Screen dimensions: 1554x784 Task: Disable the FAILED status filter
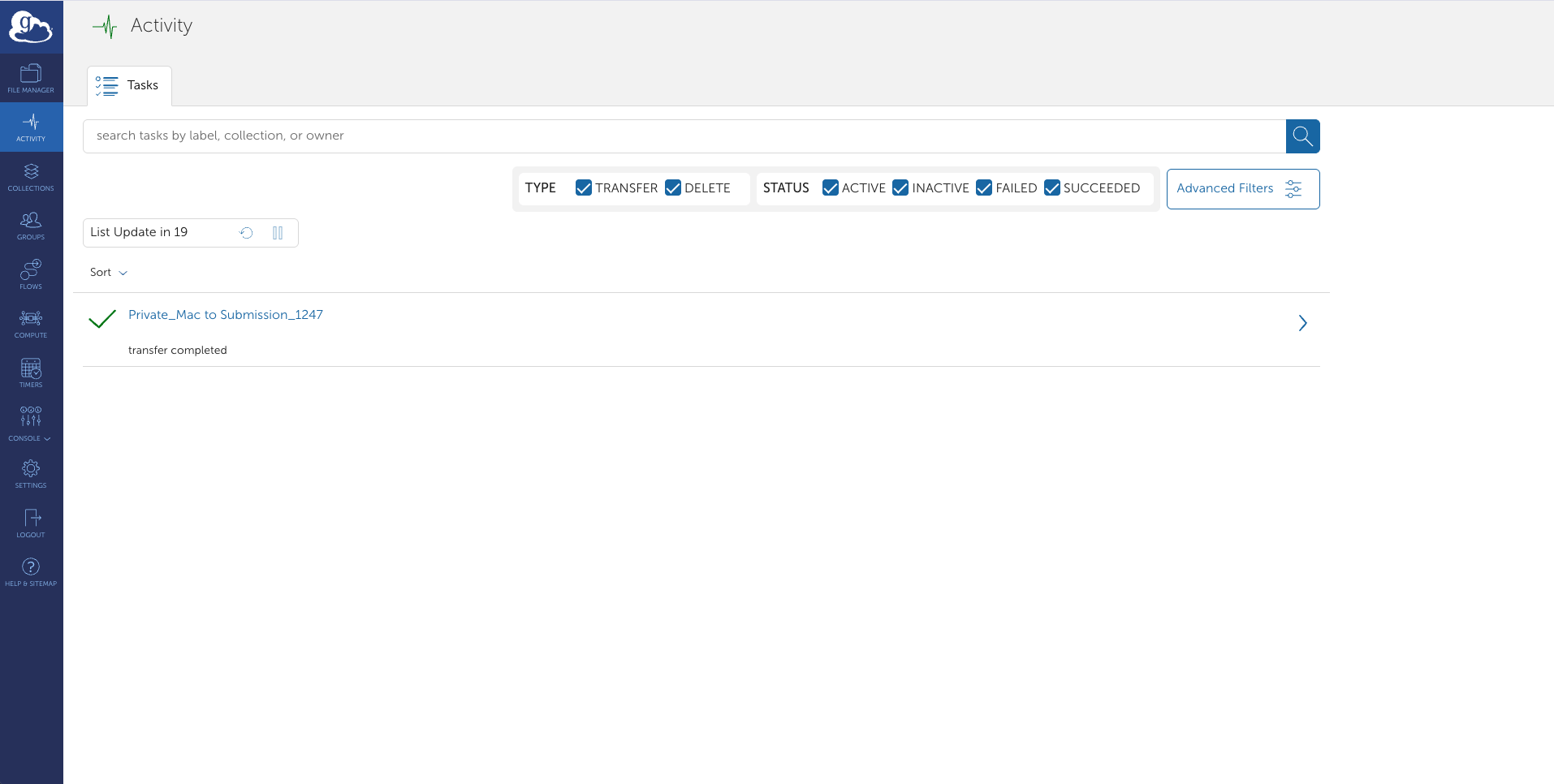[x=984, y=188]
